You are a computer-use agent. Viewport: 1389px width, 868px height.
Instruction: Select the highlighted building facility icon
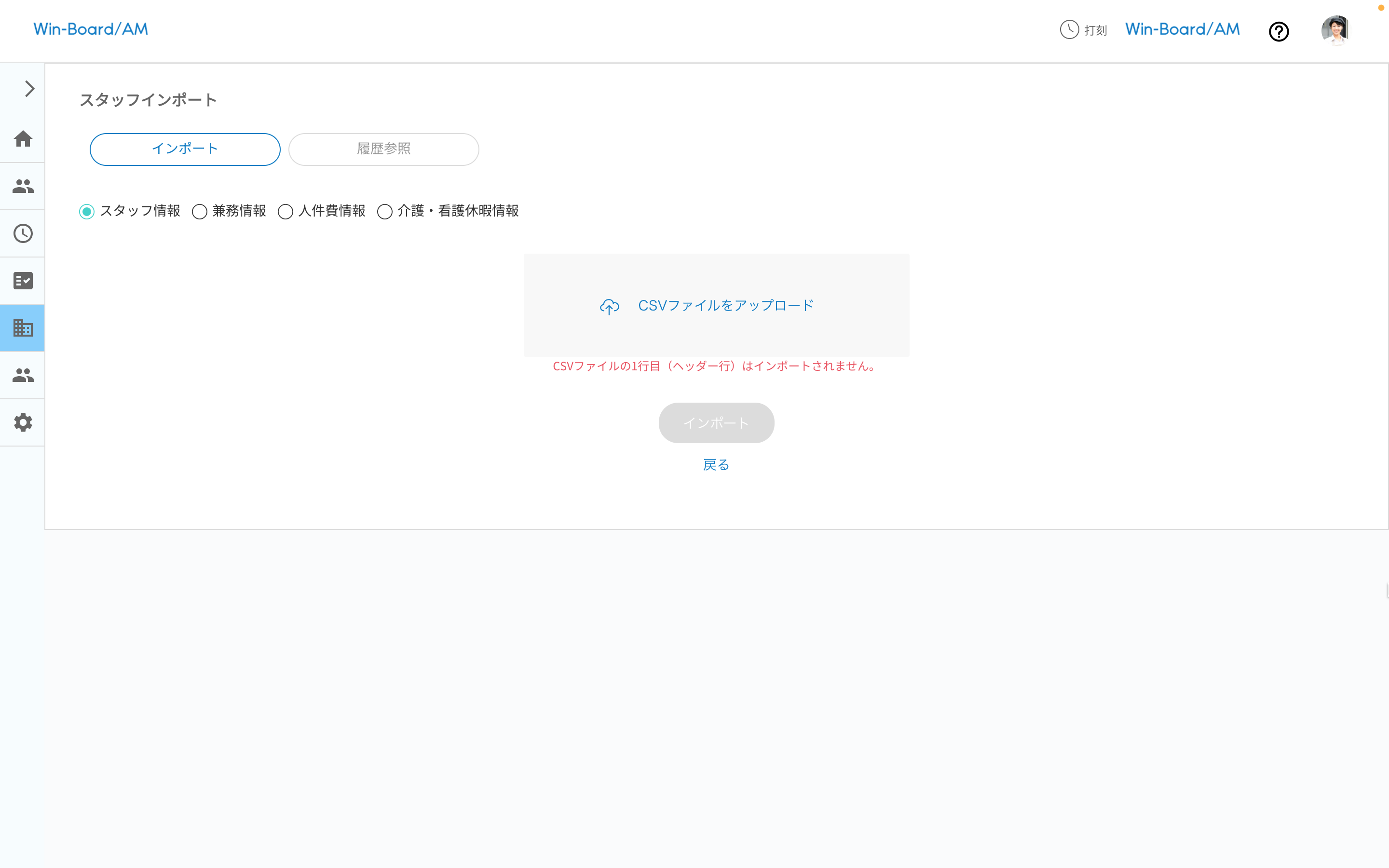tap(22, 327)
